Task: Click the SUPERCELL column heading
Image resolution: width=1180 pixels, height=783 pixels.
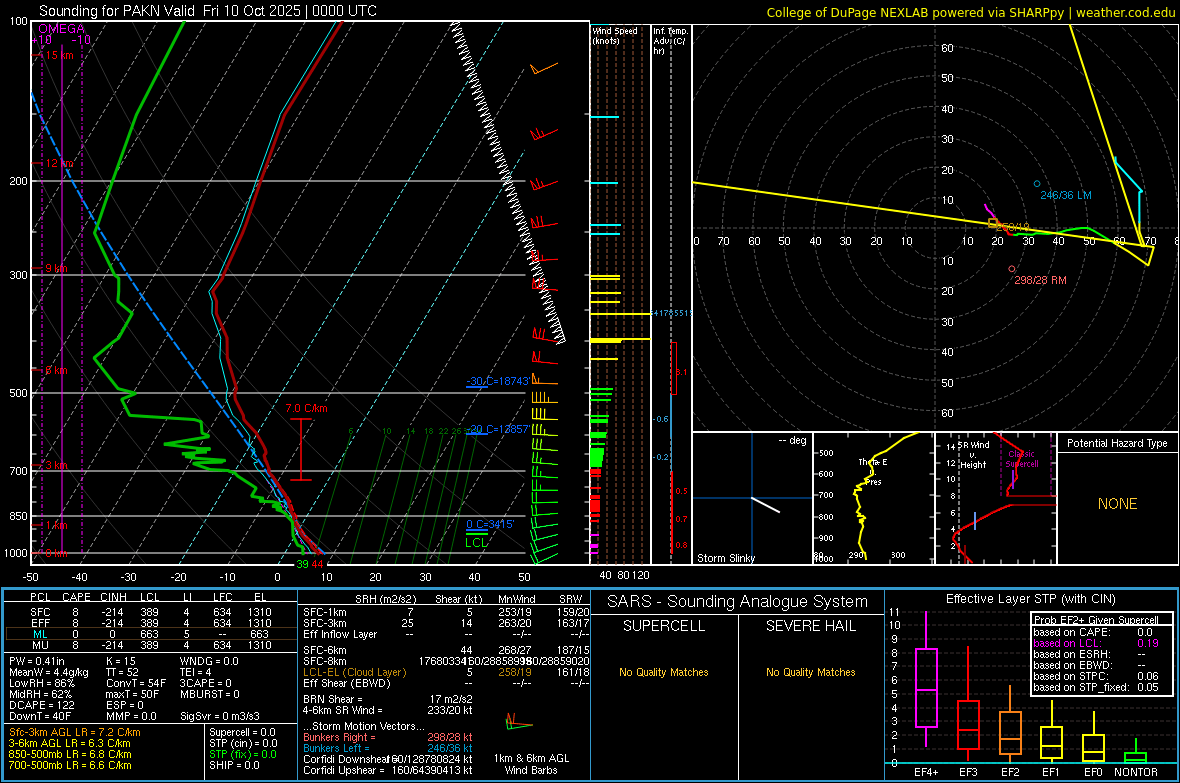Action: [664, 626]
